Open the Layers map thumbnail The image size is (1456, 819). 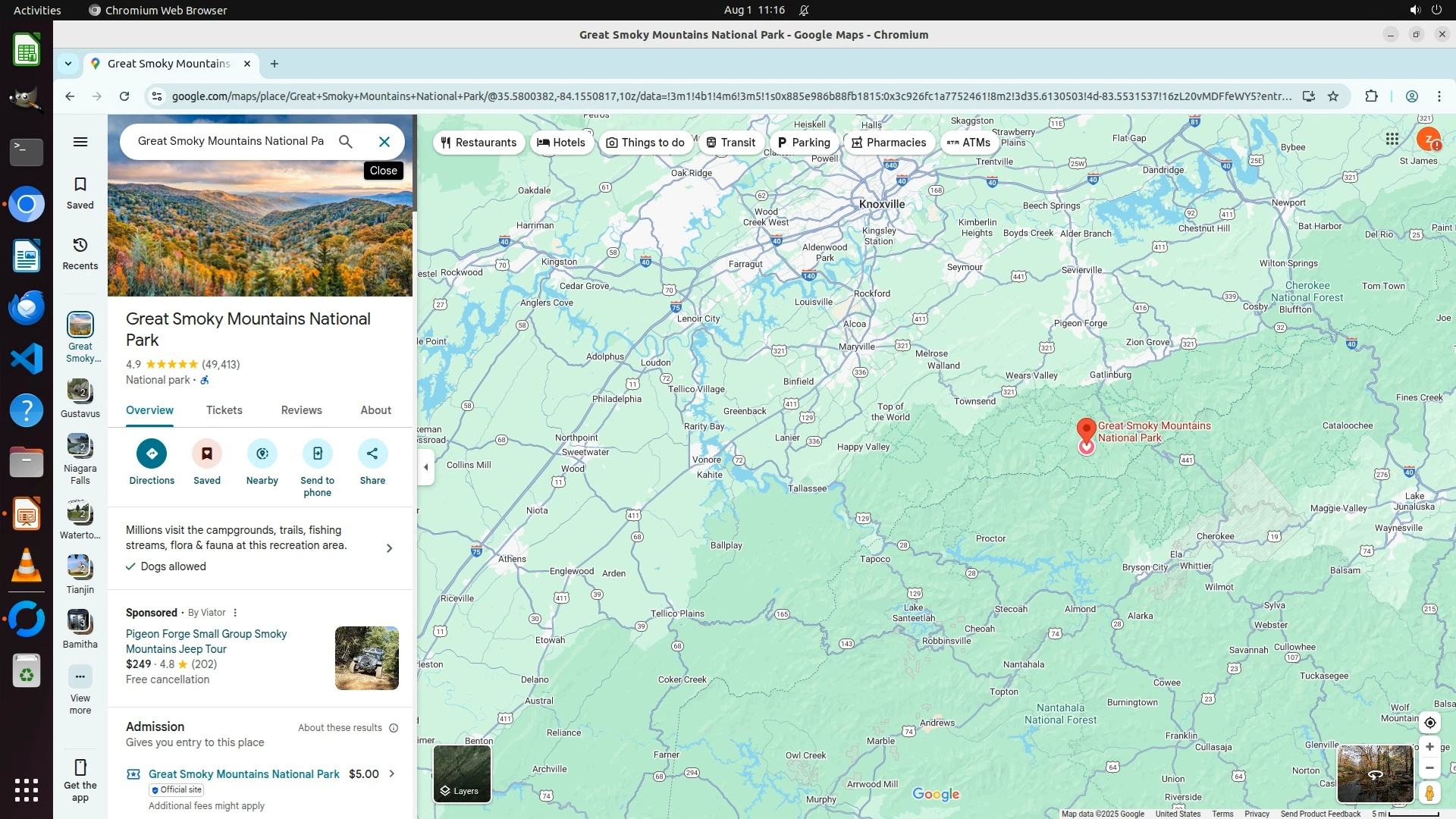coord(462,773)
